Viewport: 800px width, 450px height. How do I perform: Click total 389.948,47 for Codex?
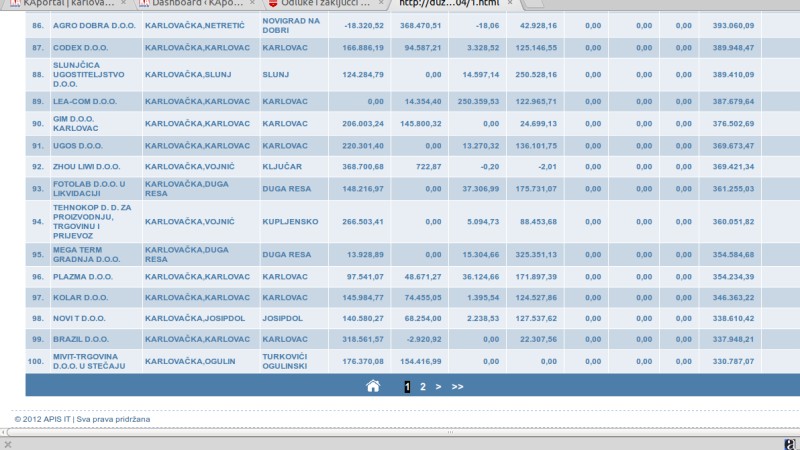click(733, 48)
